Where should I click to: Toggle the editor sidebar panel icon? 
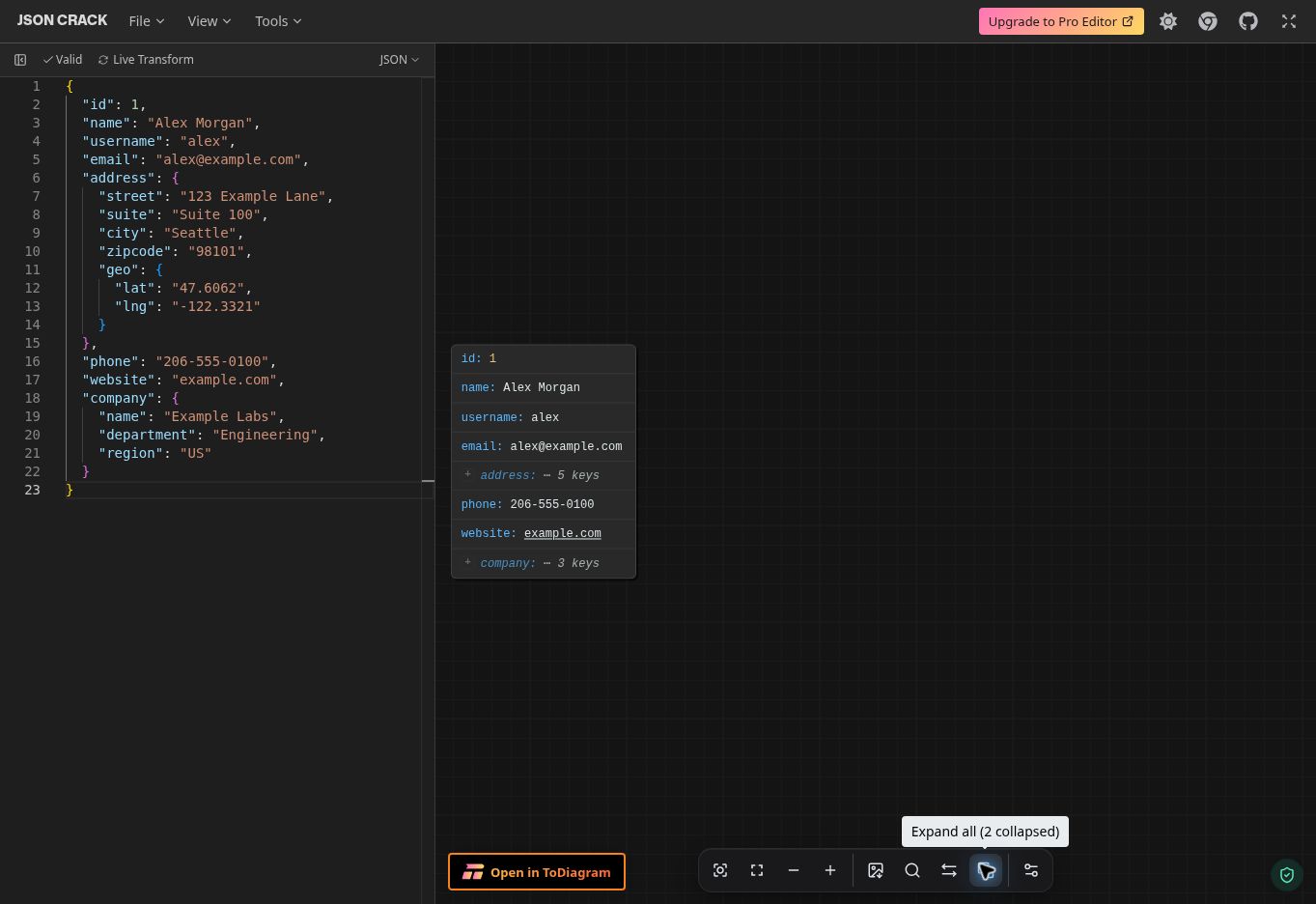point(20,60)
